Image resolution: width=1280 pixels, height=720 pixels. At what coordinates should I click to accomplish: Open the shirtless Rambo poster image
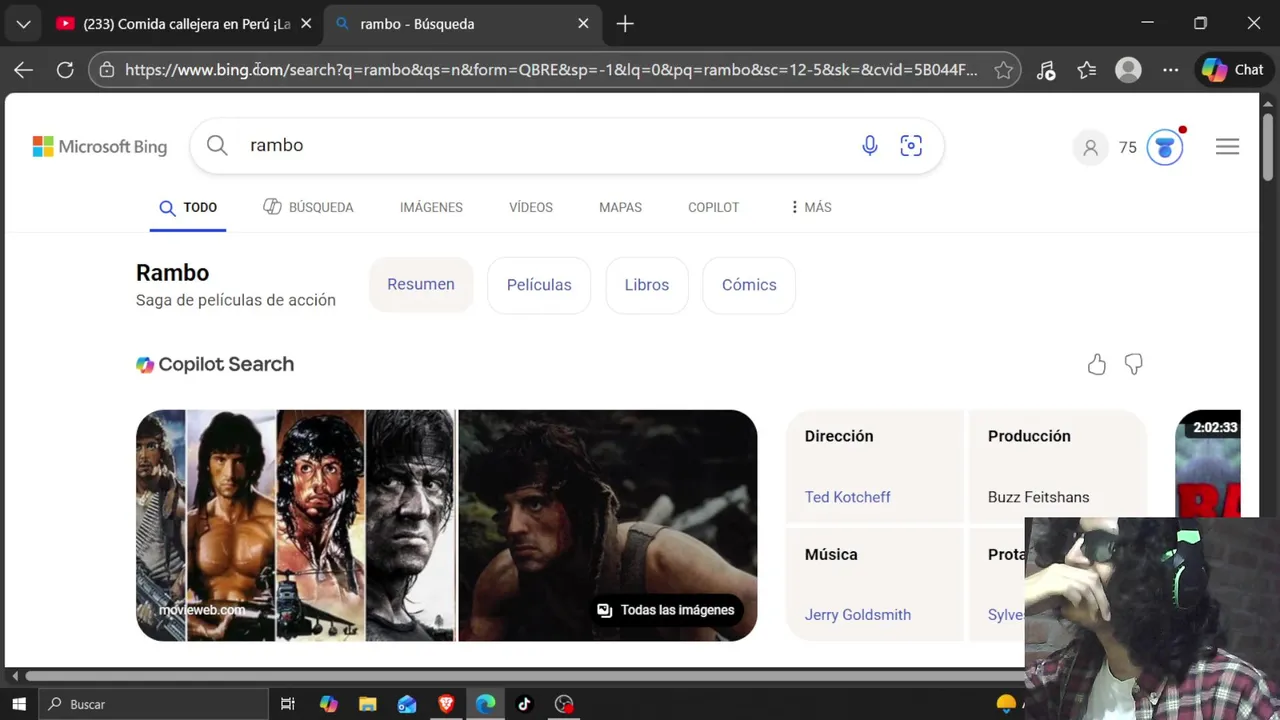click(231, 525)
